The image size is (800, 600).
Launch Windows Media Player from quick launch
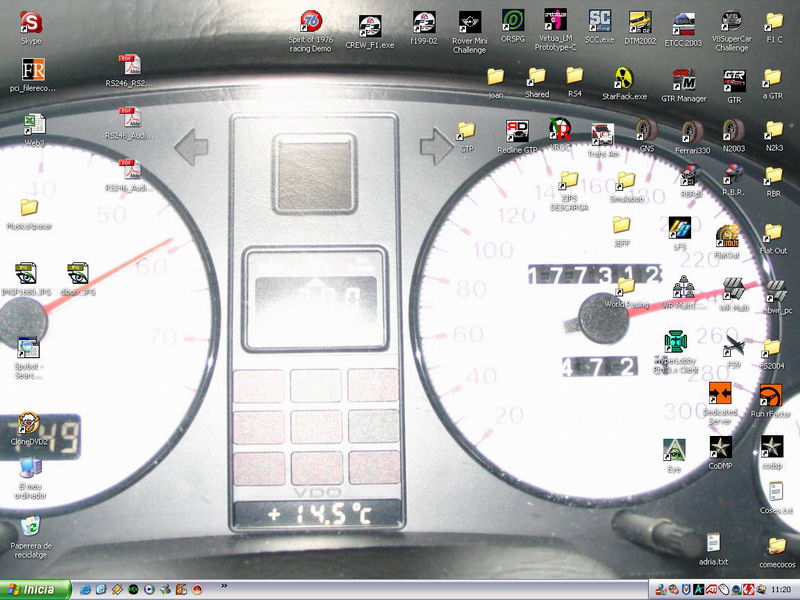tap(149, 590)
